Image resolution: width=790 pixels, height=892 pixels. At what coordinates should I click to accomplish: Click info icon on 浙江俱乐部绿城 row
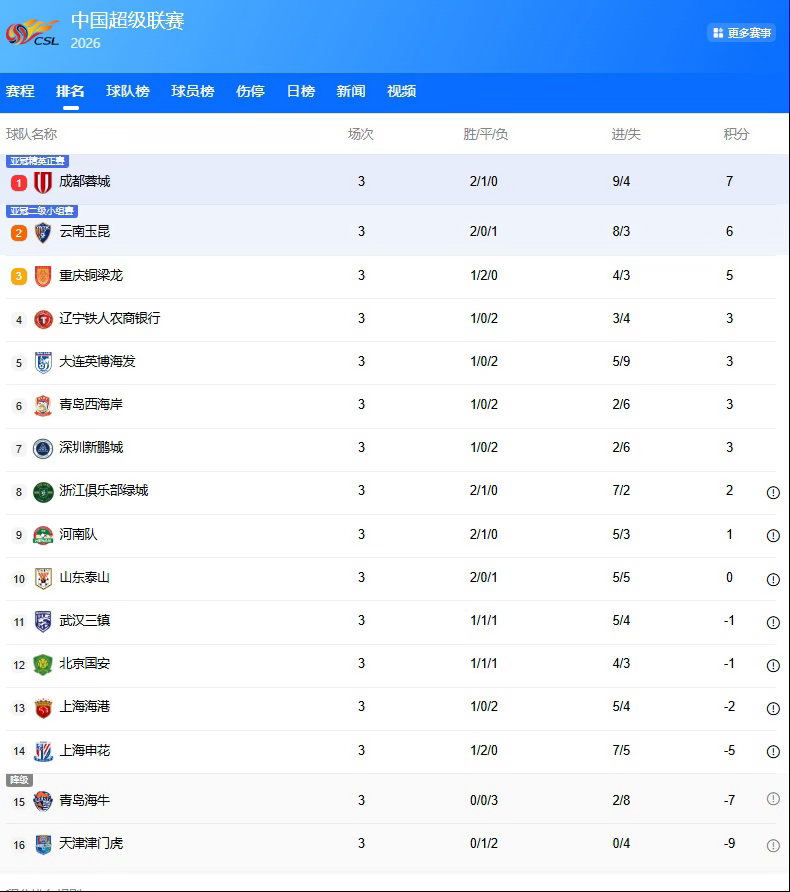(773, 492)
